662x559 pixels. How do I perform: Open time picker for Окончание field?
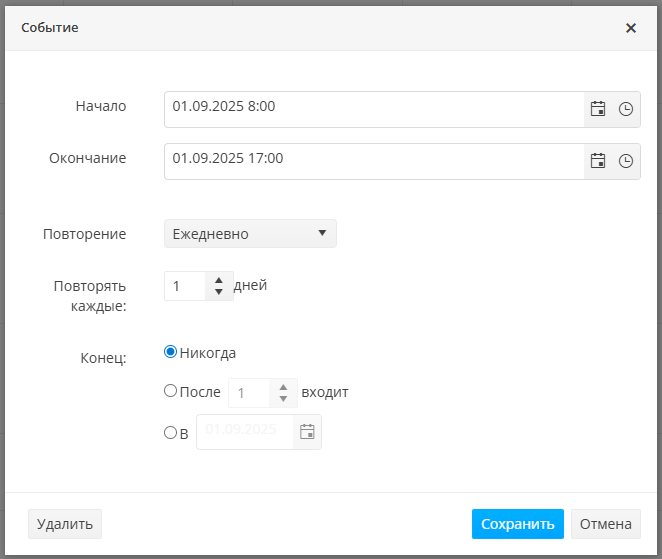[626, 160]
